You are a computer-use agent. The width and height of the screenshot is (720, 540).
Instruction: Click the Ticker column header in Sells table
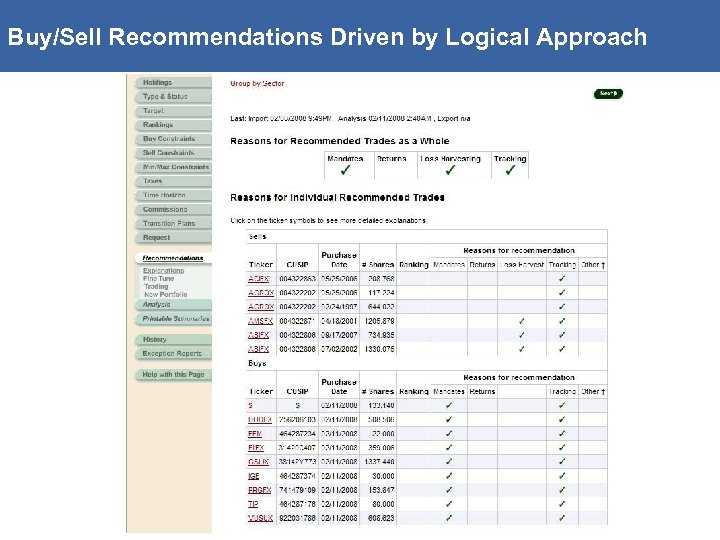click(x=261, y=265)
